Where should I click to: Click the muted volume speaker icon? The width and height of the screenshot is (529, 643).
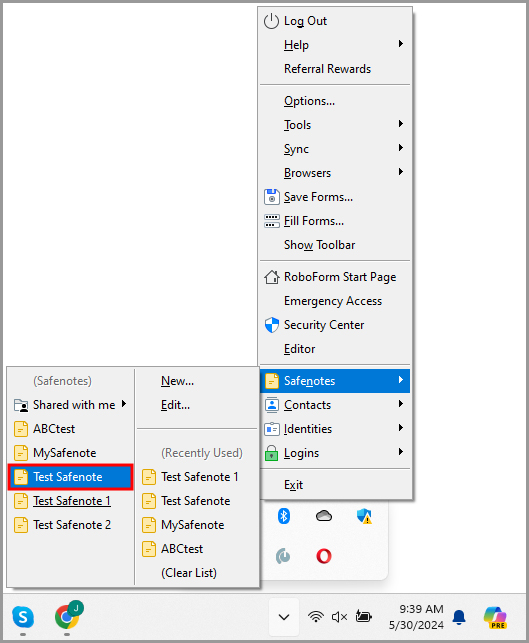[x=340, y=616]
